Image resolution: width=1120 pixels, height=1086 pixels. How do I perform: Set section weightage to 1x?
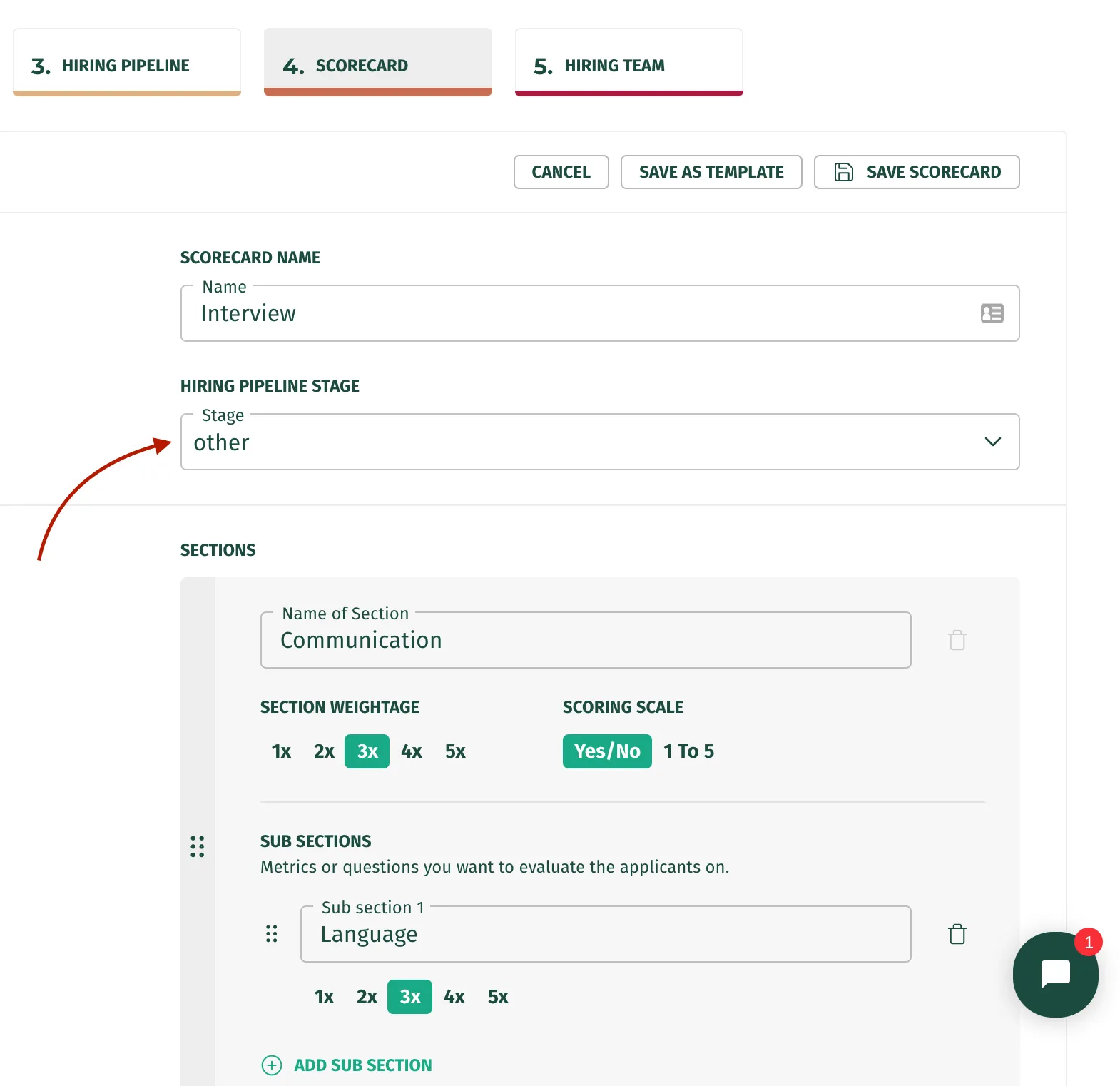pos(281,751)
